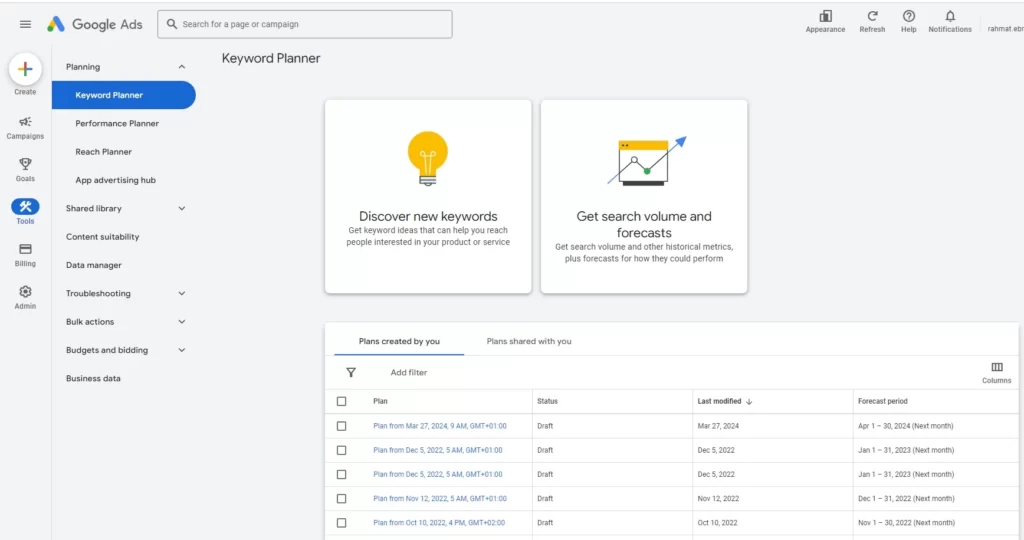Image resolution: width=1024 pixels, height=540 pixels.
Task: Open second plan from Dec 5, 2022
Action: pos(438,474)
